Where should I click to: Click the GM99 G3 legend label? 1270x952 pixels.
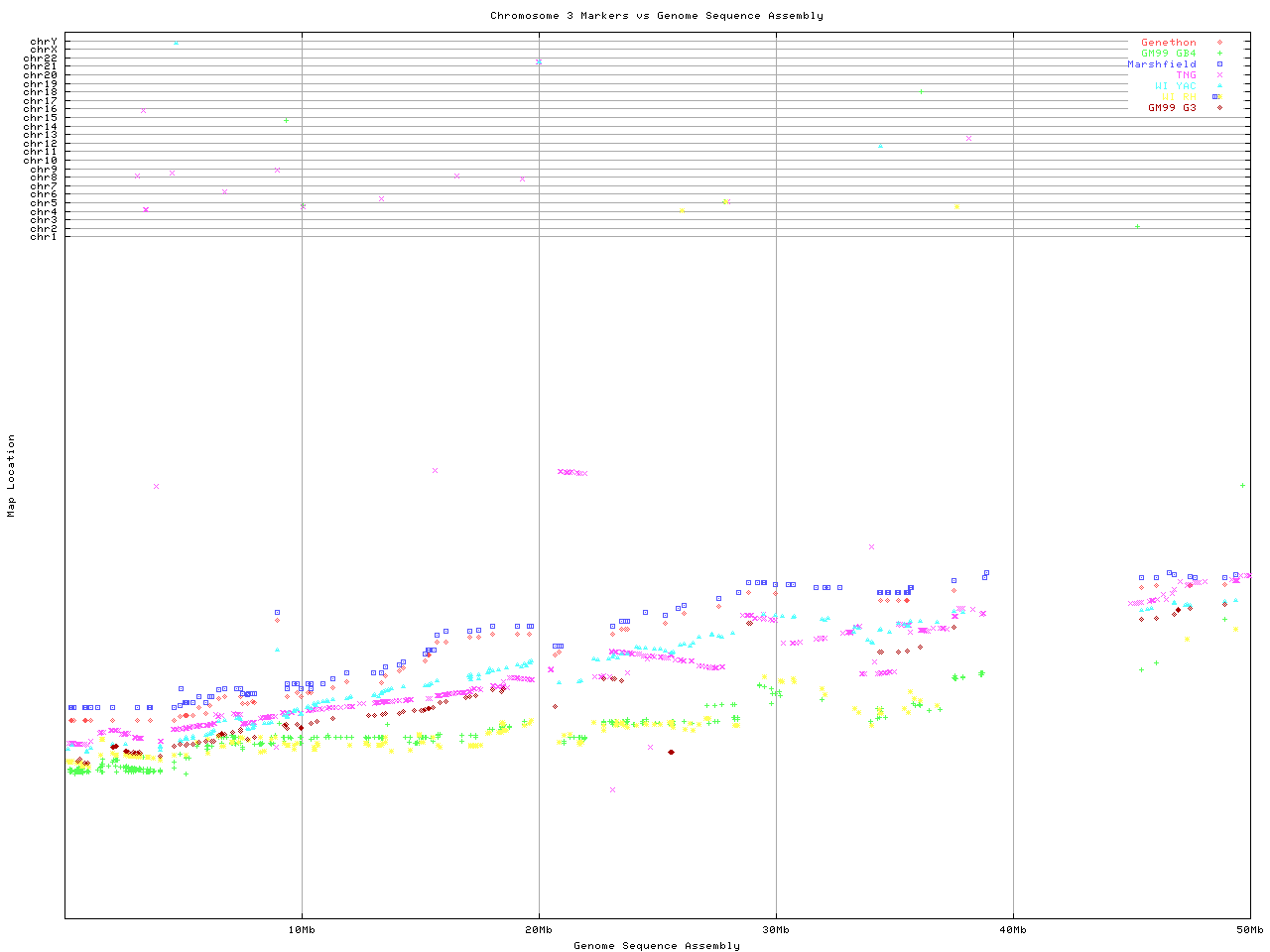1172,108
